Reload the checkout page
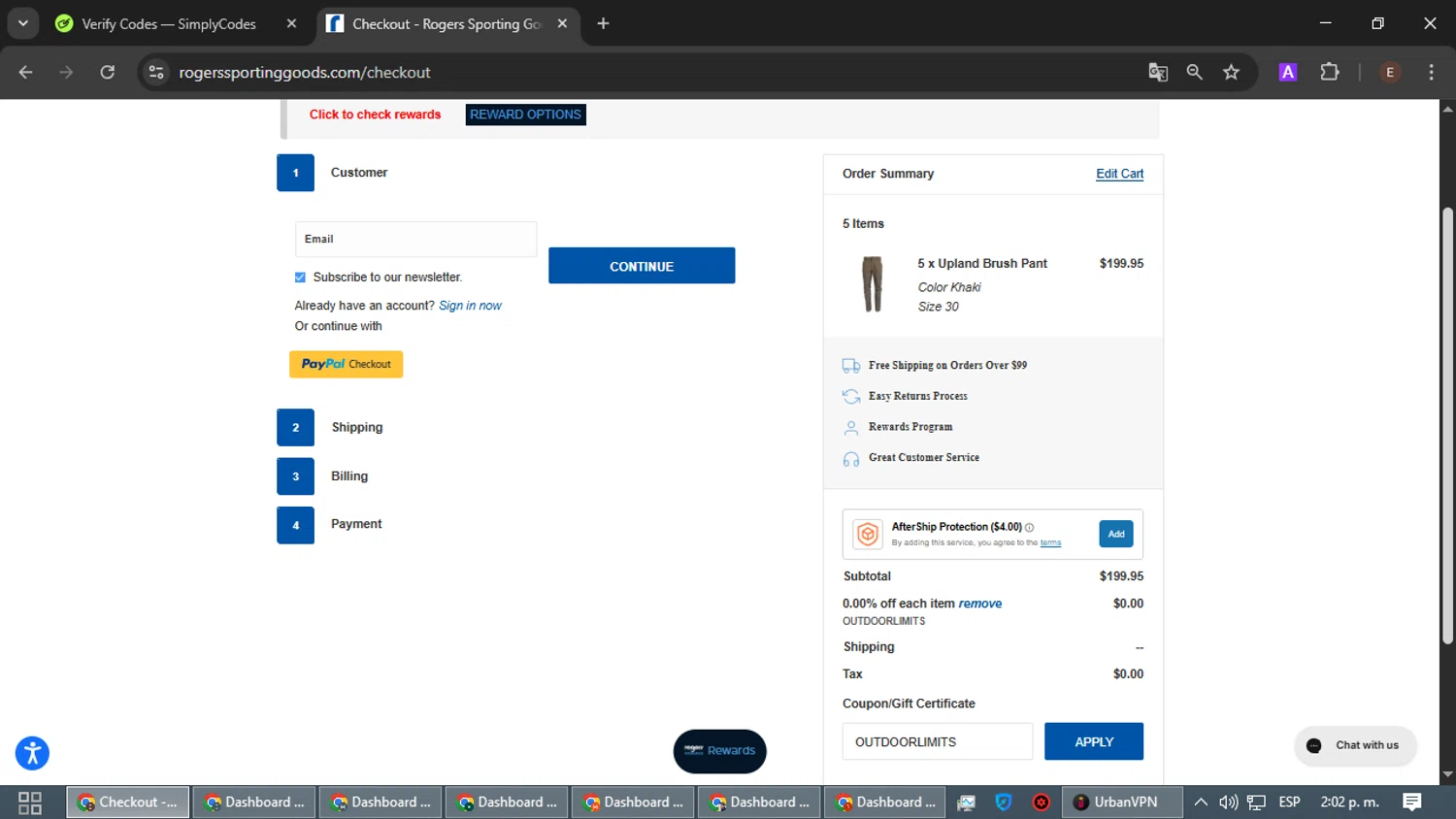 [107, 72]
